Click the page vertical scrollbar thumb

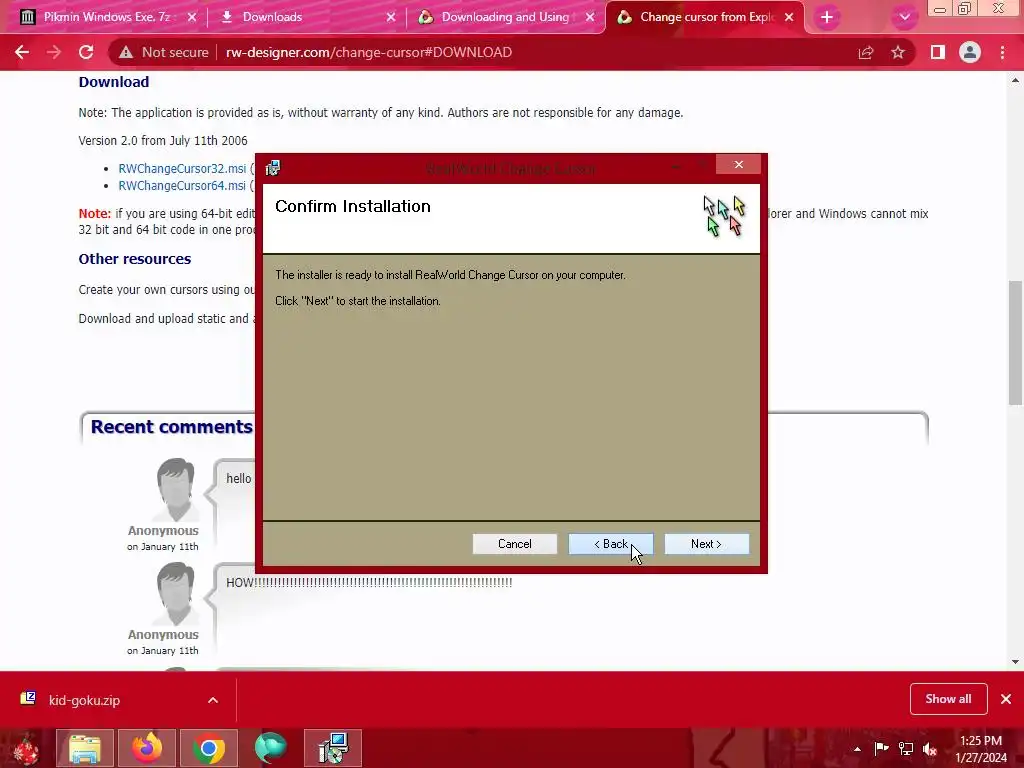[x=1014, y=343]
